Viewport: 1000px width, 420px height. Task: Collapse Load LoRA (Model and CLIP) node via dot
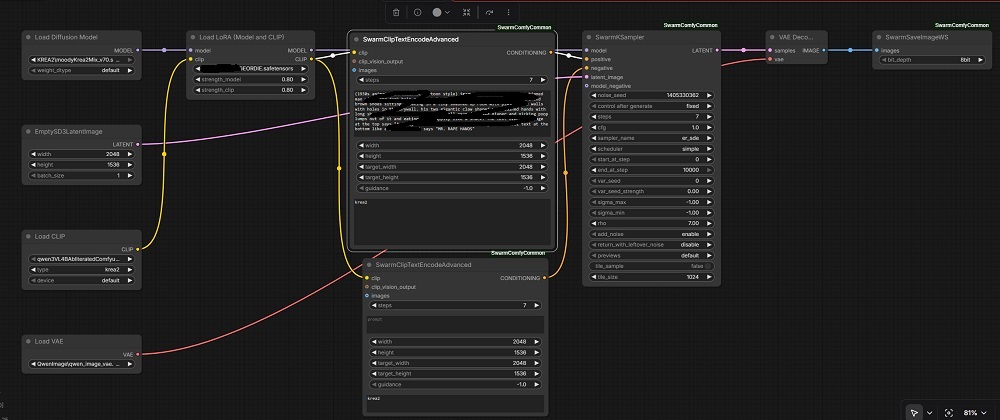click(193, 38)
